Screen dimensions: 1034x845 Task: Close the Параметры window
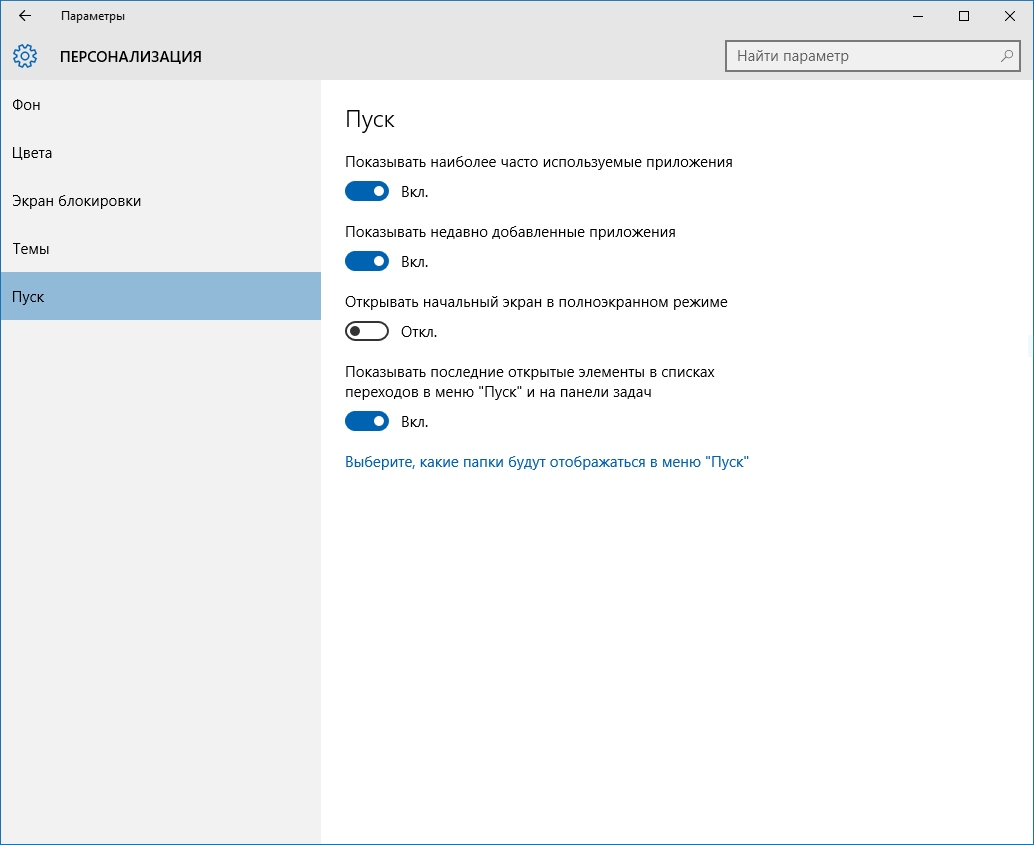tap(1010, 16)
